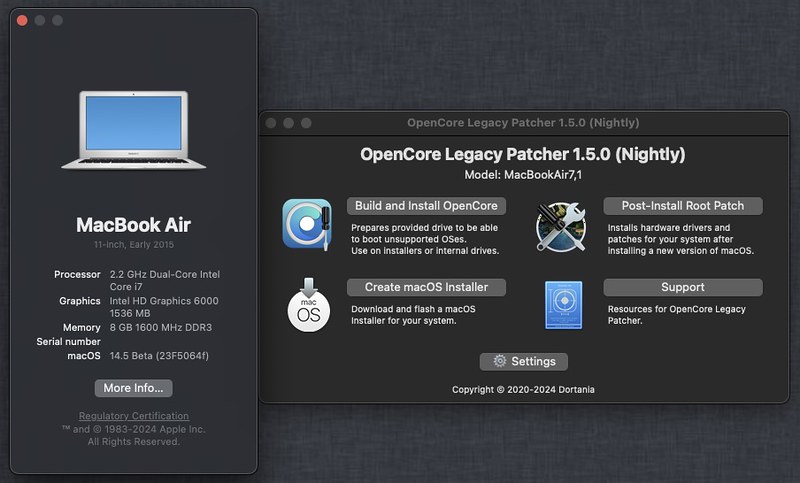The width and height of the screenshot is (800, 483).
Task: Click the Model: MacBookAir7,1 label
Action: click(523, 175)
